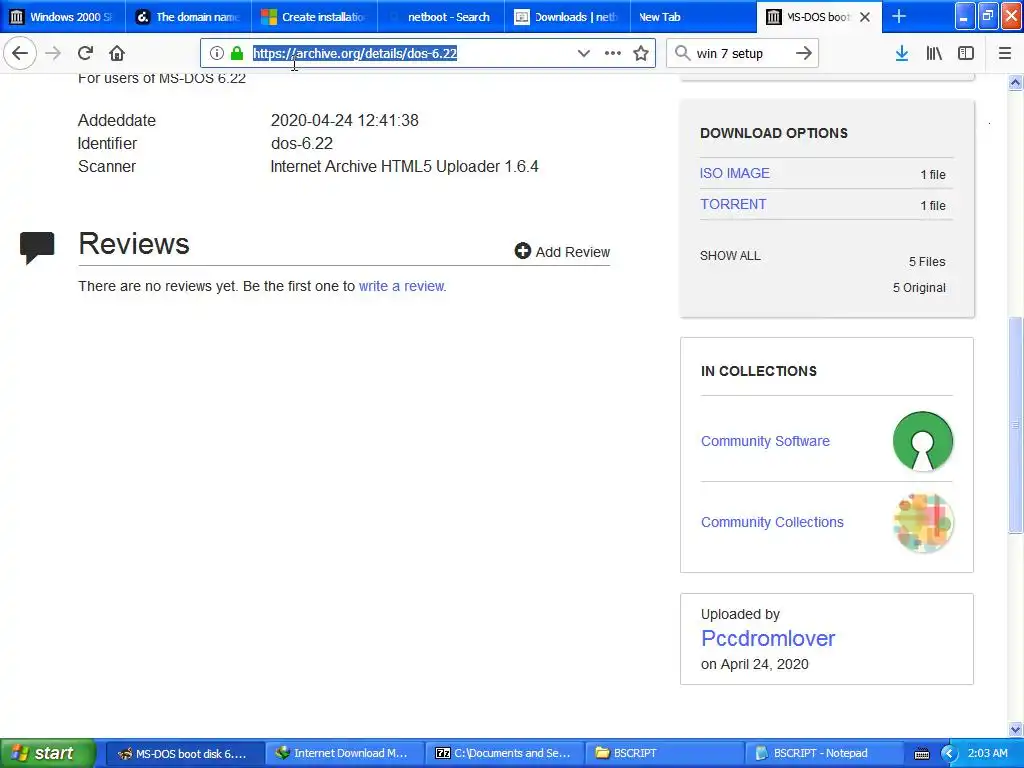The height and width of the screenshot is (768, 1024).
Task: Click the page scrollbar down arrow
Action: tap(1015, 729)
